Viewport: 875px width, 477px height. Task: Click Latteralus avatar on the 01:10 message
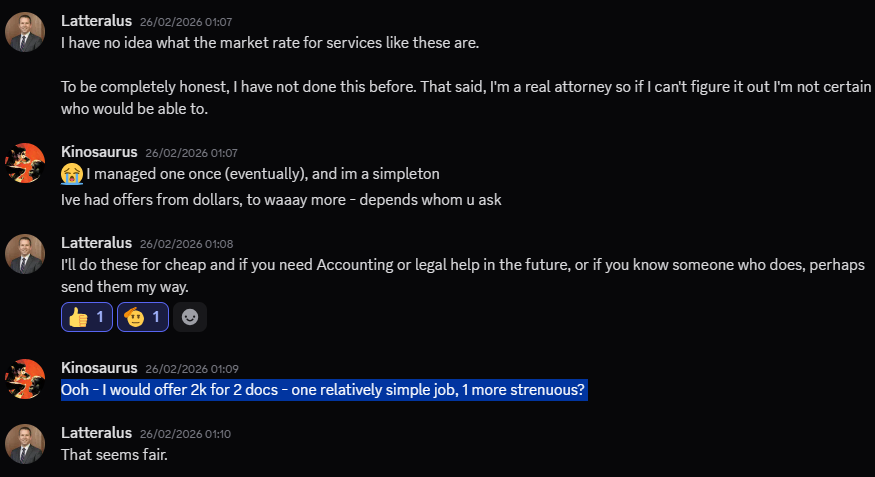[25, 444]
